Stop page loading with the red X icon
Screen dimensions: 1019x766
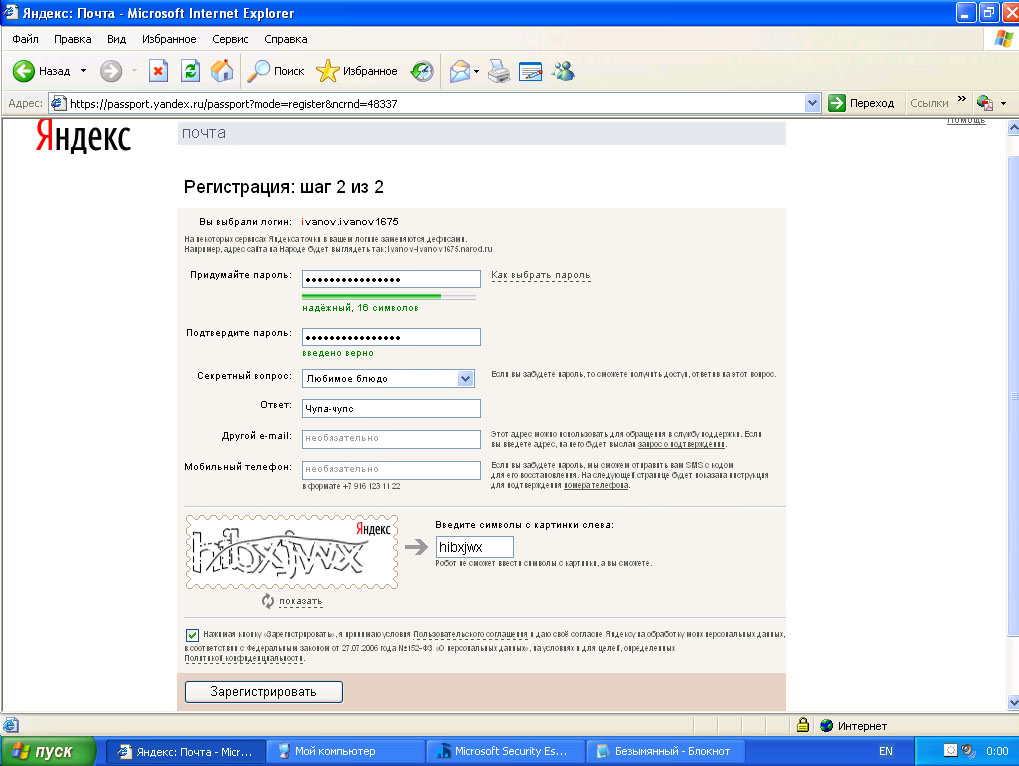coord(158,71)
